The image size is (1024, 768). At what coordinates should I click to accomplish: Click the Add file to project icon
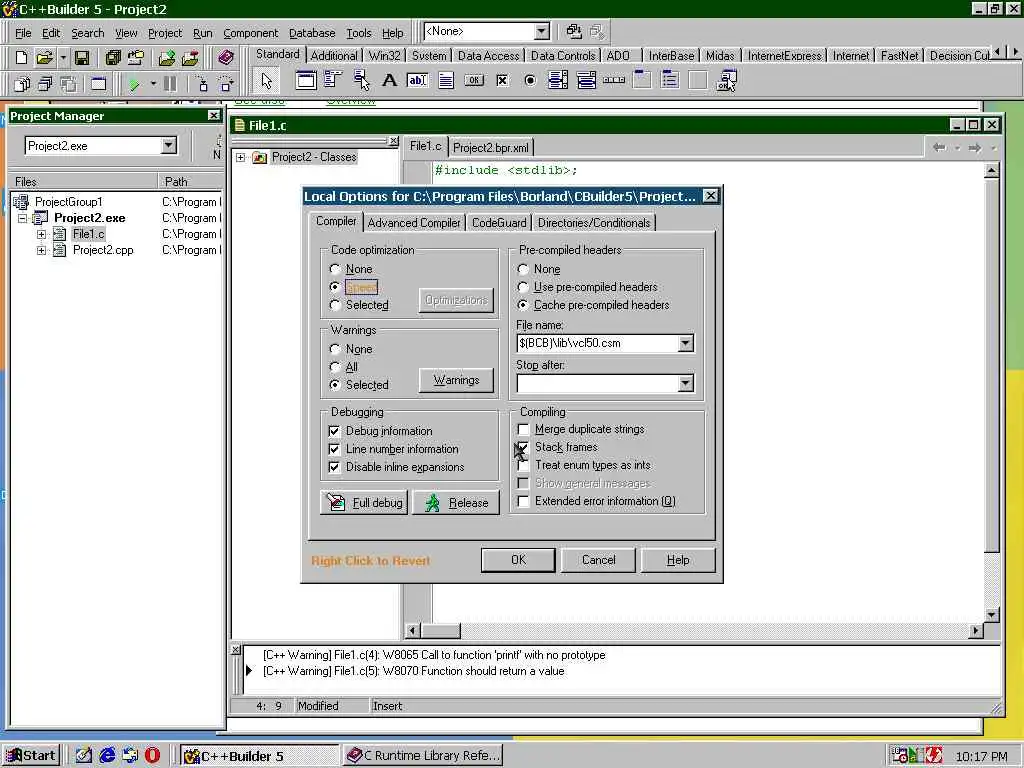click(167, 57)
